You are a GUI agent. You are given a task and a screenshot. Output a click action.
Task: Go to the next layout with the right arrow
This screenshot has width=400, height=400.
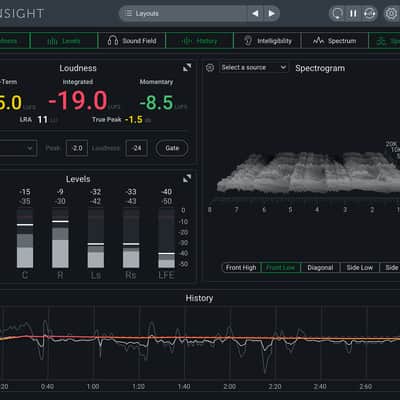click(x=272, y=13)
